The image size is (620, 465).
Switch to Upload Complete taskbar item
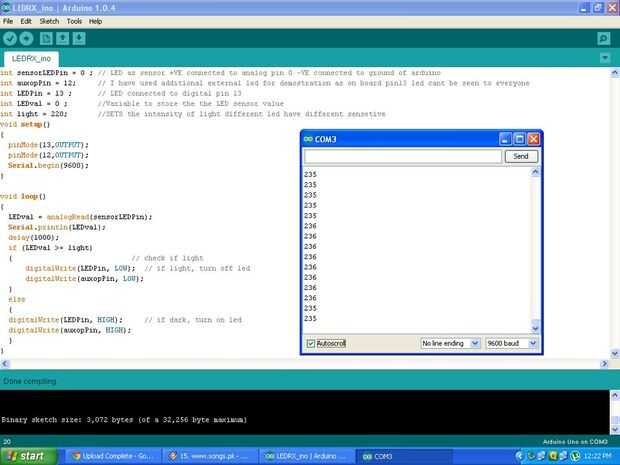(112, 456)
